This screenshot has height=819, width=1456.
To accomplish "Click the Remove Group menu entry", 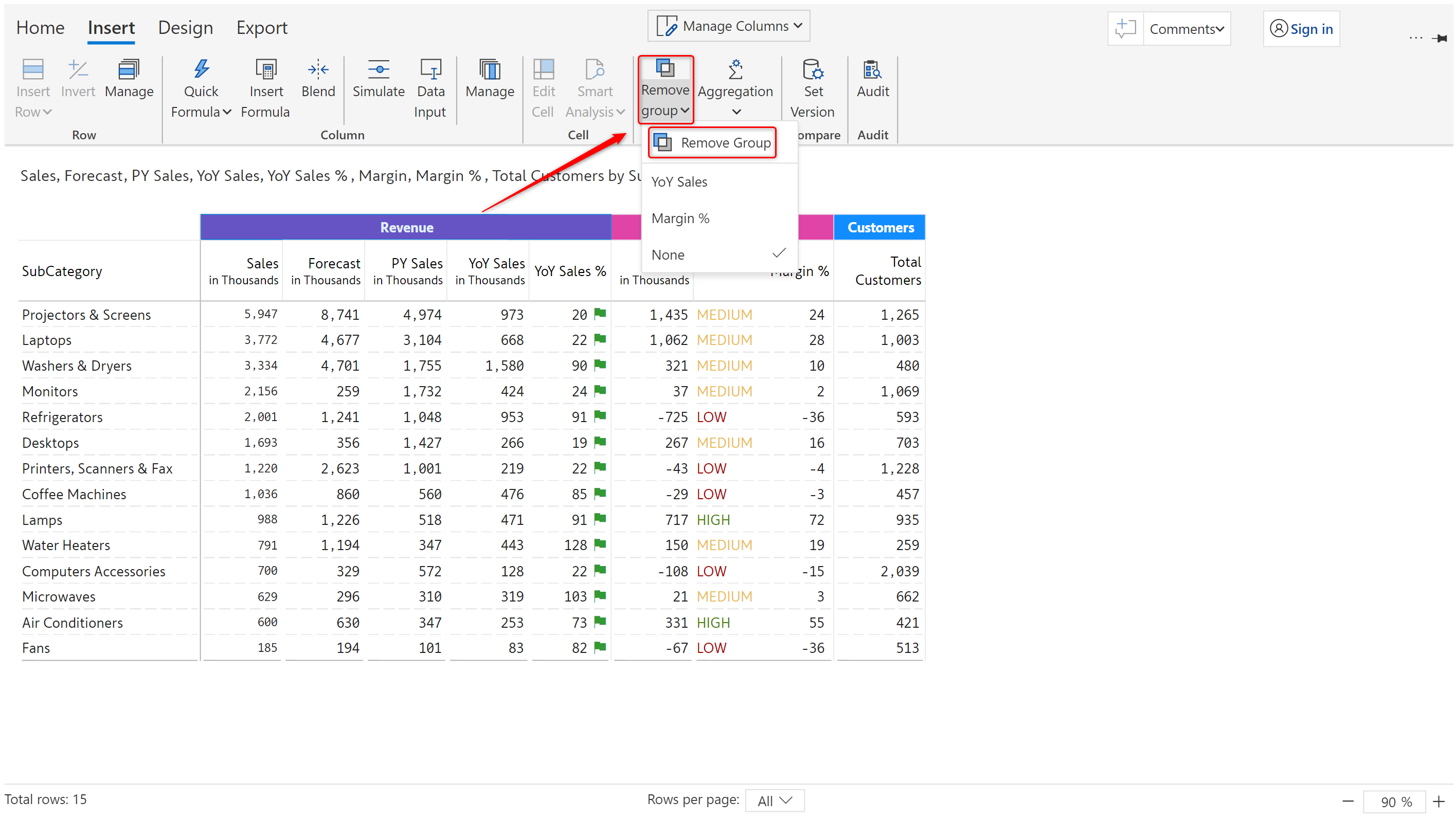I will tap(712, 143).
